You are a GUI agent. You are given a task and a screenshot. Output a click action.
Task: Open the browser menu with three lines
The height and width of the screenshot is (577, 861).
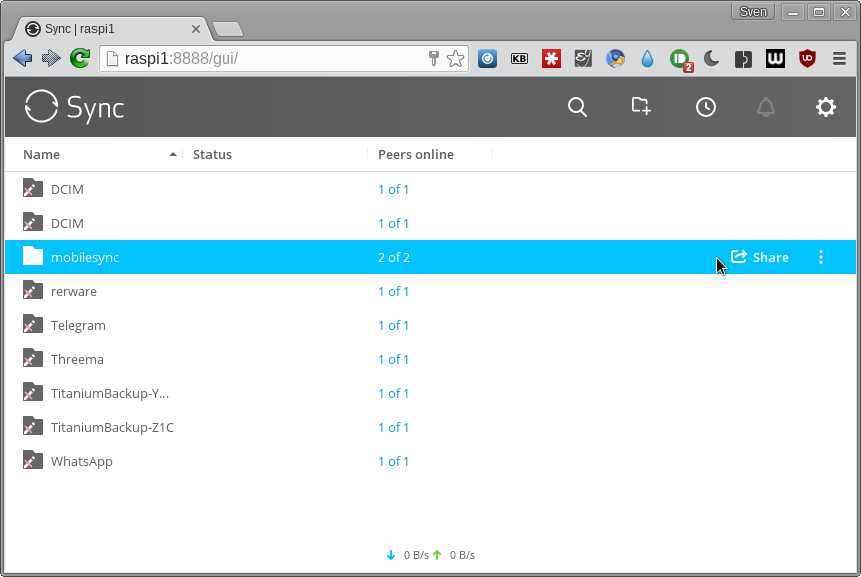coord(839,58)
